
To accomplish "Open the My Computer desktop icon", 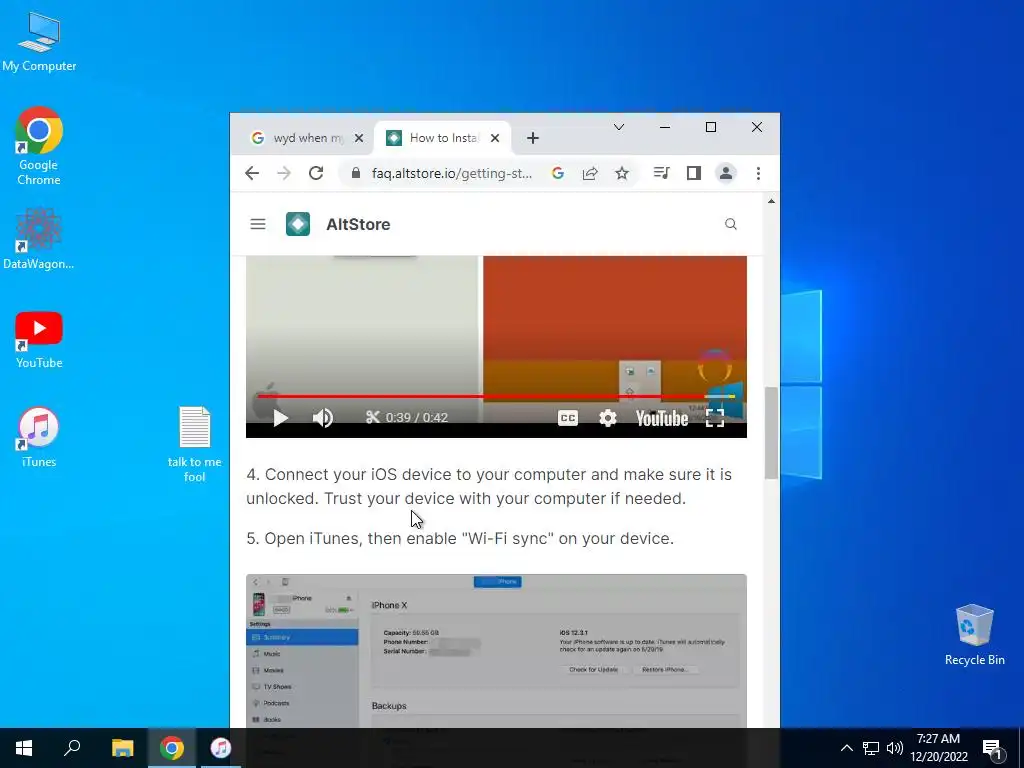I will 39,42.
